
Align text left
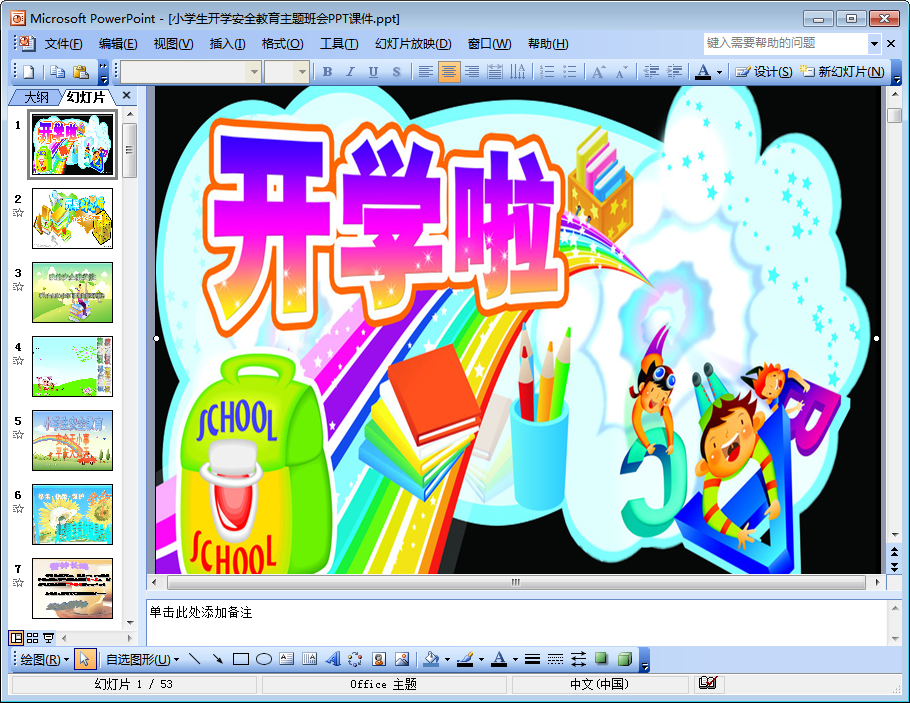coord(425,72)
